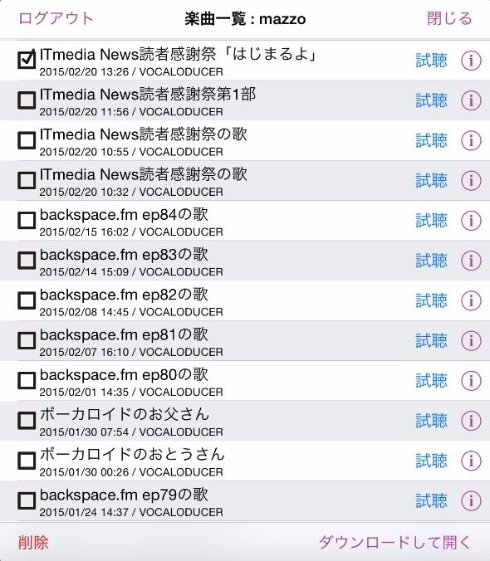Screen dimensions: 490x561
Task: Click 閉じる to close the list
Action: (x=450, y=18)
